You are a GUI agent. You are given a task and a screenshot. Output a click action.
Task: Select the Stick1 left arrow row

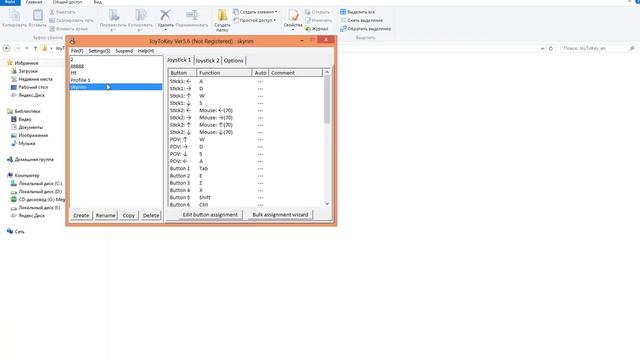point(246,81)
